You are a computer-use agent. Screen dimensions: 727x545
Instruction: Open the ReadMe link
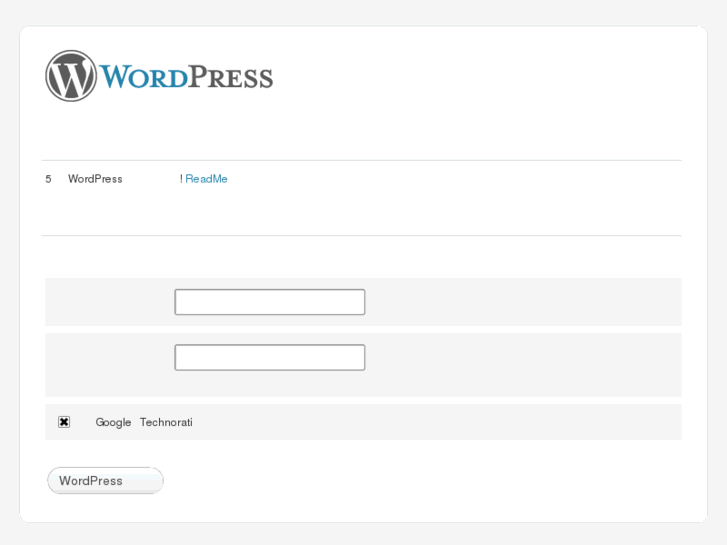[x=206, y=179]
